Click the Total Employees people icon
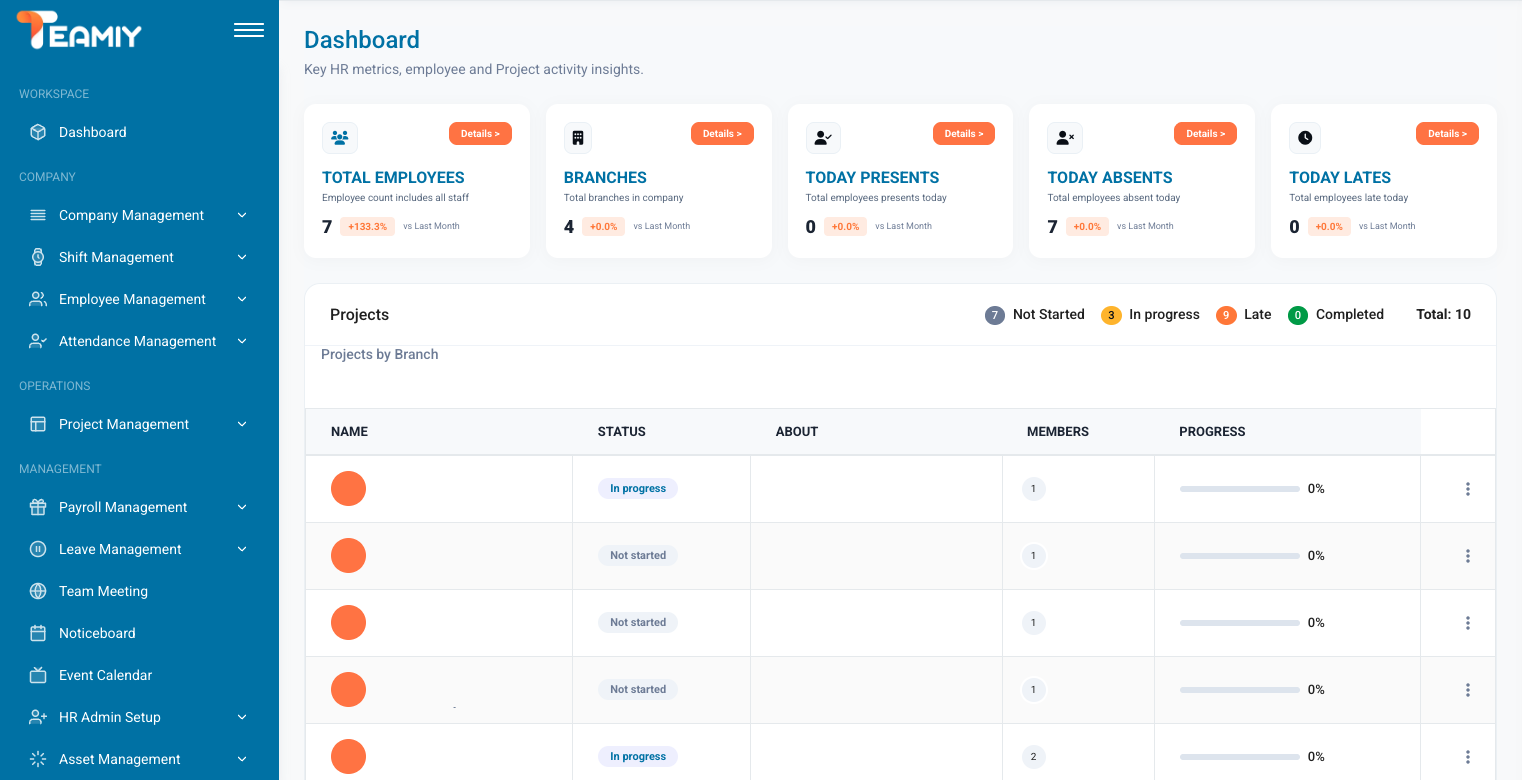 340,138
